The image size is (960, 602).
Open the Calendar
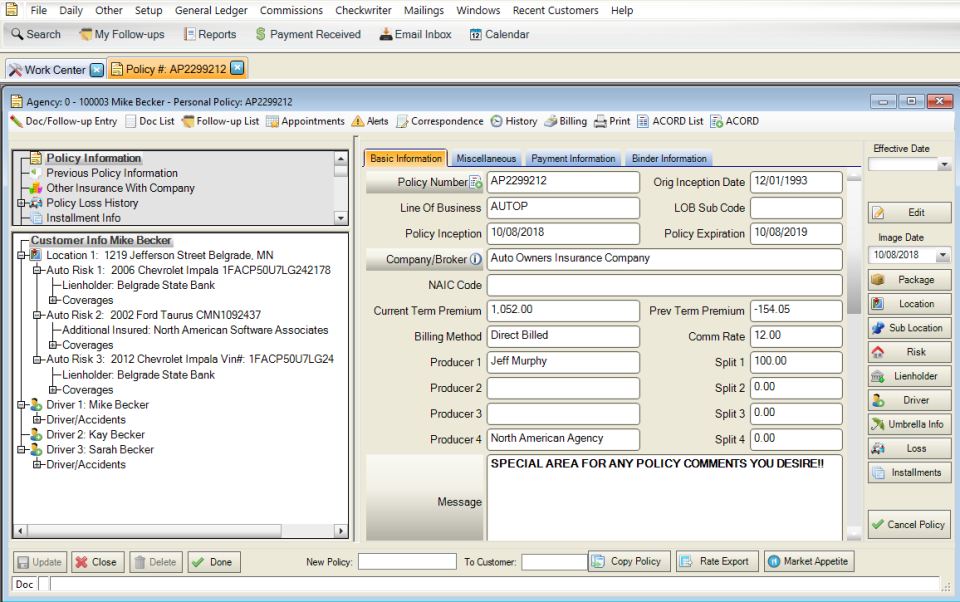[x=498, y=33]
